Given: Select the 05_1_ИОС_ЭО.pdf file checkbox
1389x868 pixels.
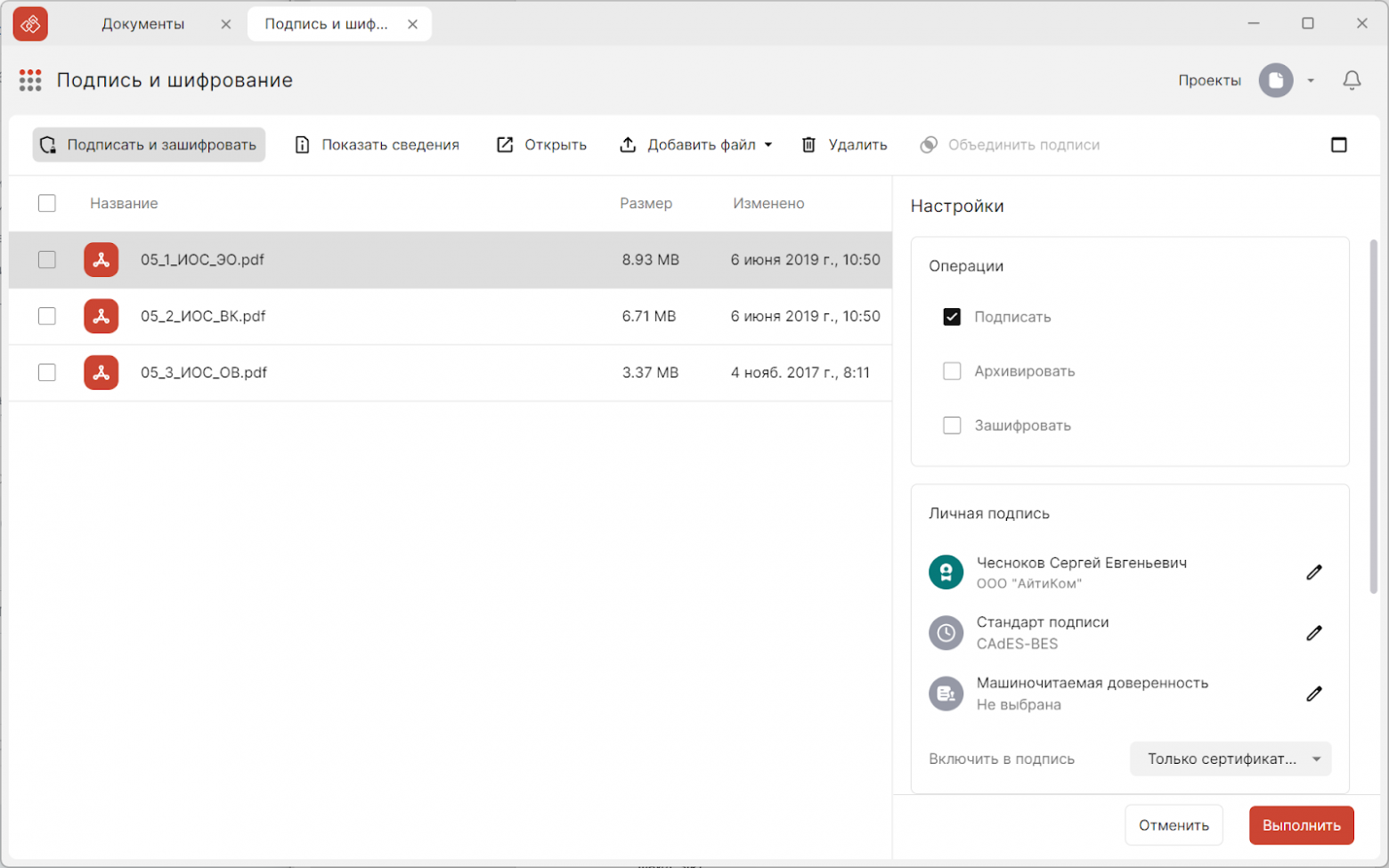Looking at the screenshot, I should click(47, 260).
